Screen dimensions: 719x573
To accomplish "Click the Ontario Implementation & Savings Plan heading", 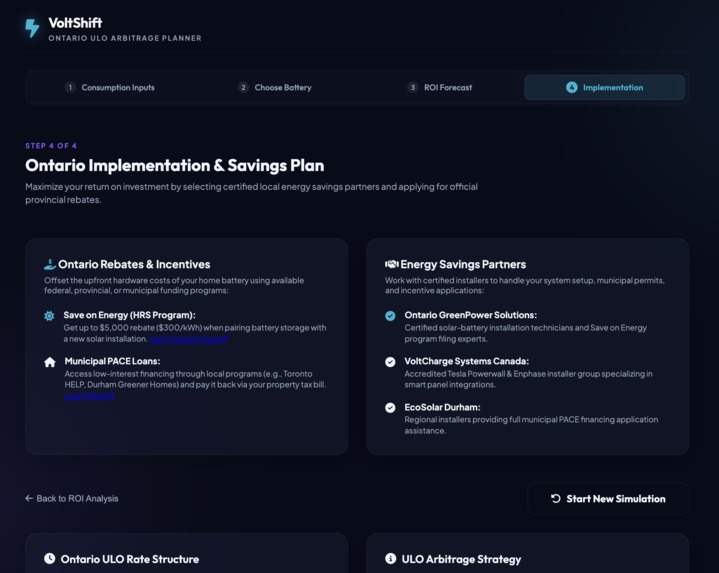I will [x=175, y=165].
